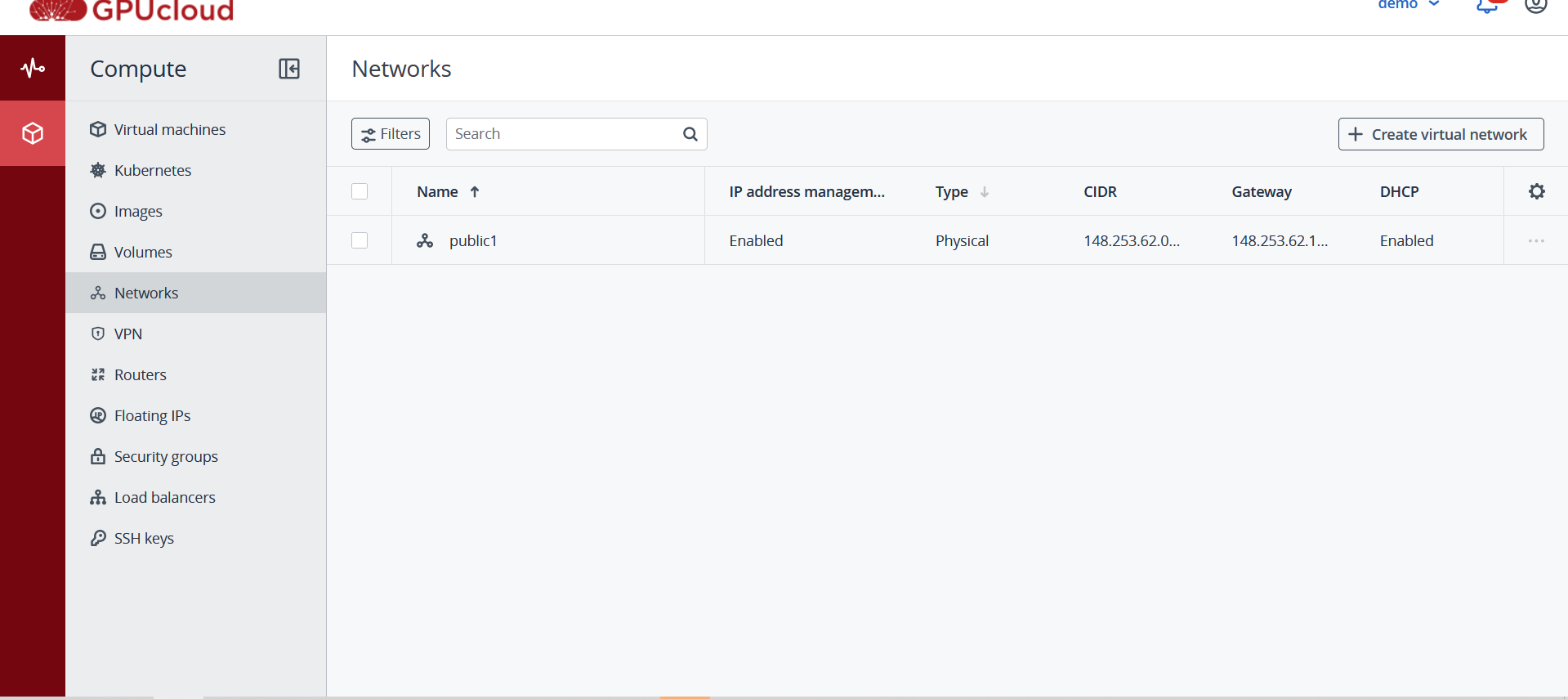The height and width of the screenshot is (699, 1568).
Task: Expand the demo project dropdown
Action: (1409, 5)
